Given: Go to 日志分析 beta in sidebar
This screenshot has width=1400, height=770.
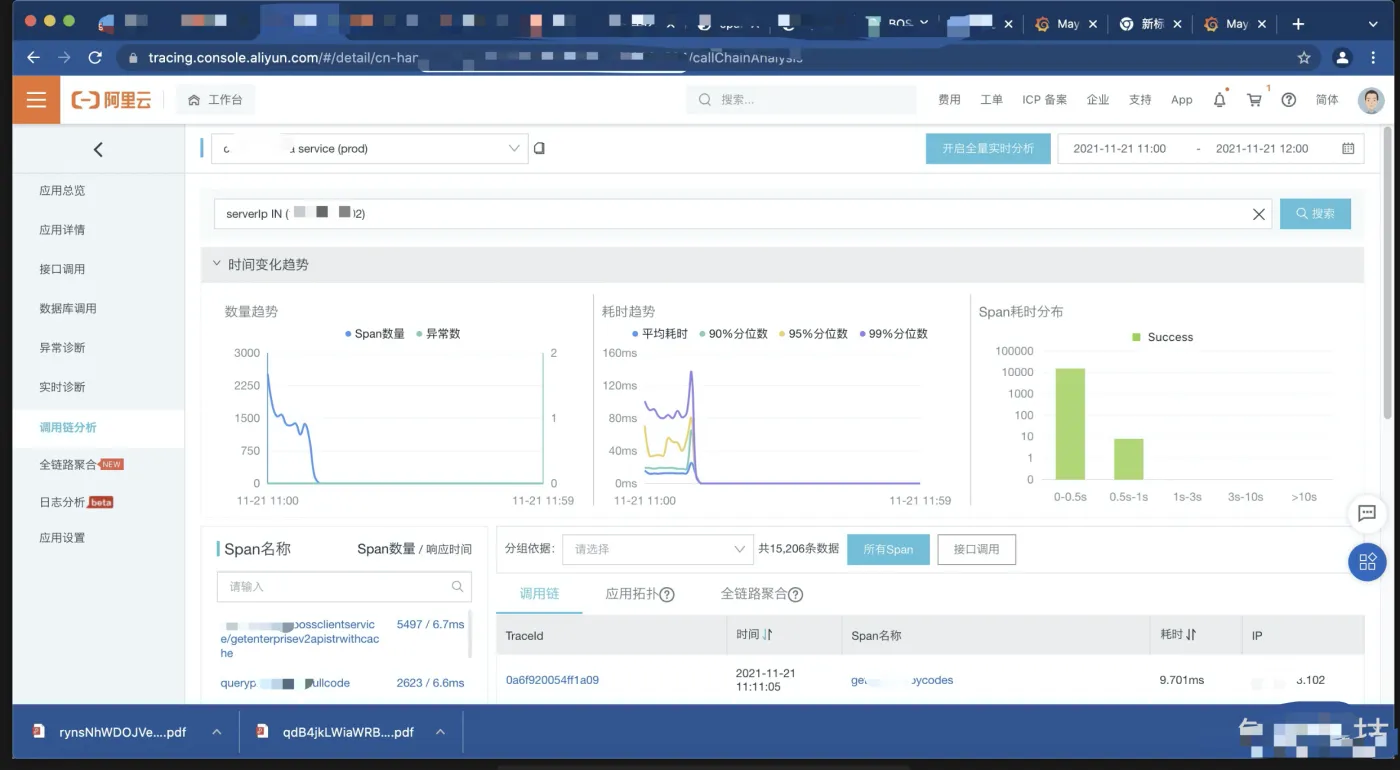Looking at the screenshot, I should (76, 502).
